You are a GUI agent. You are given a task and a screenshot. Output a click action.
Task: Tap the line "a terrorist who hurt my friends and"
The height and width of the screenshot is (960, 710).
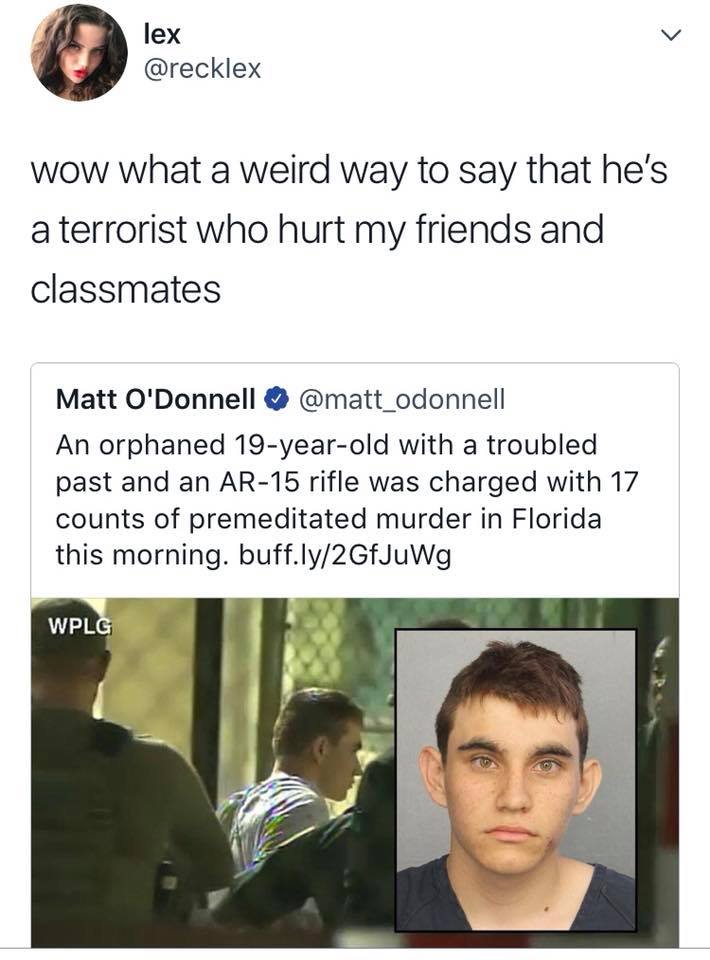point(317,230)
